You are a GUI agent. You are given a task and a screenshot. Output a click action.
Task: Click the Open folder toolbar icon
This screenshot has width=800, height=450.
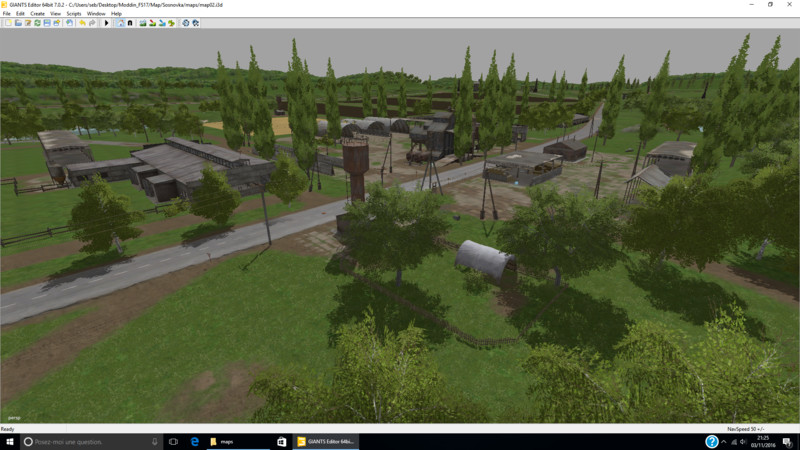[x=18, y=22]
